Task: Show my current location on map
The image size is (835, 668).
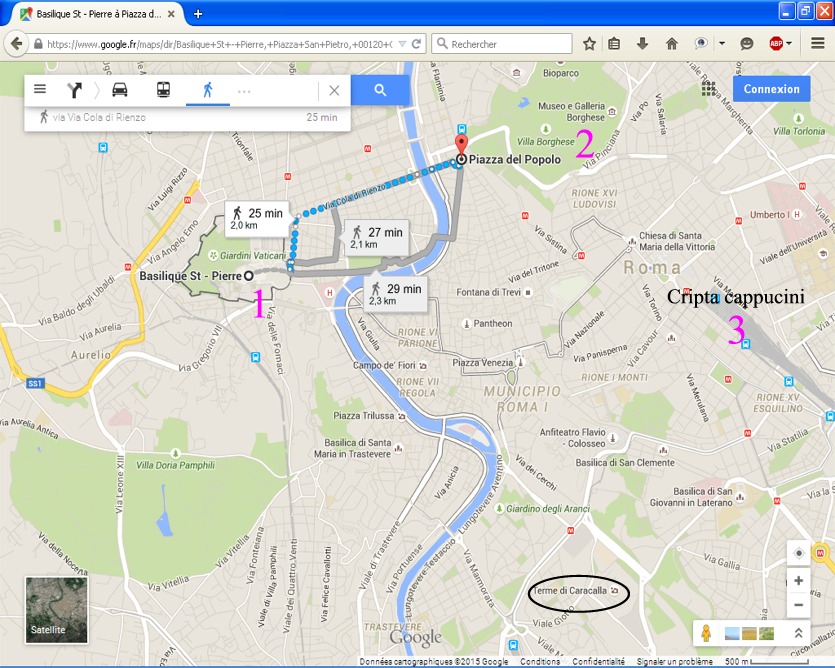Action: tap(798, 553)
